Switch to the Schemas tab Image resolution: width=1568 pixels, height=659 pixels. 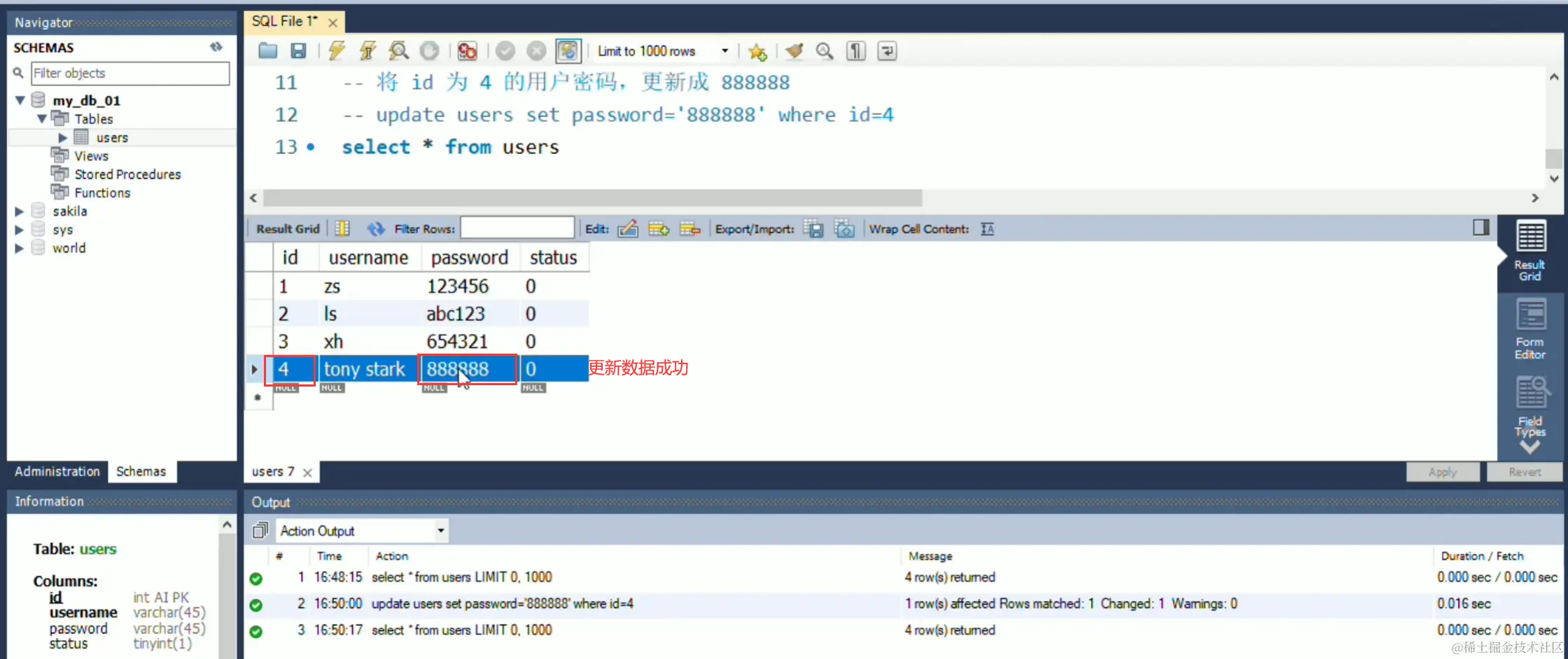(141, 471)
